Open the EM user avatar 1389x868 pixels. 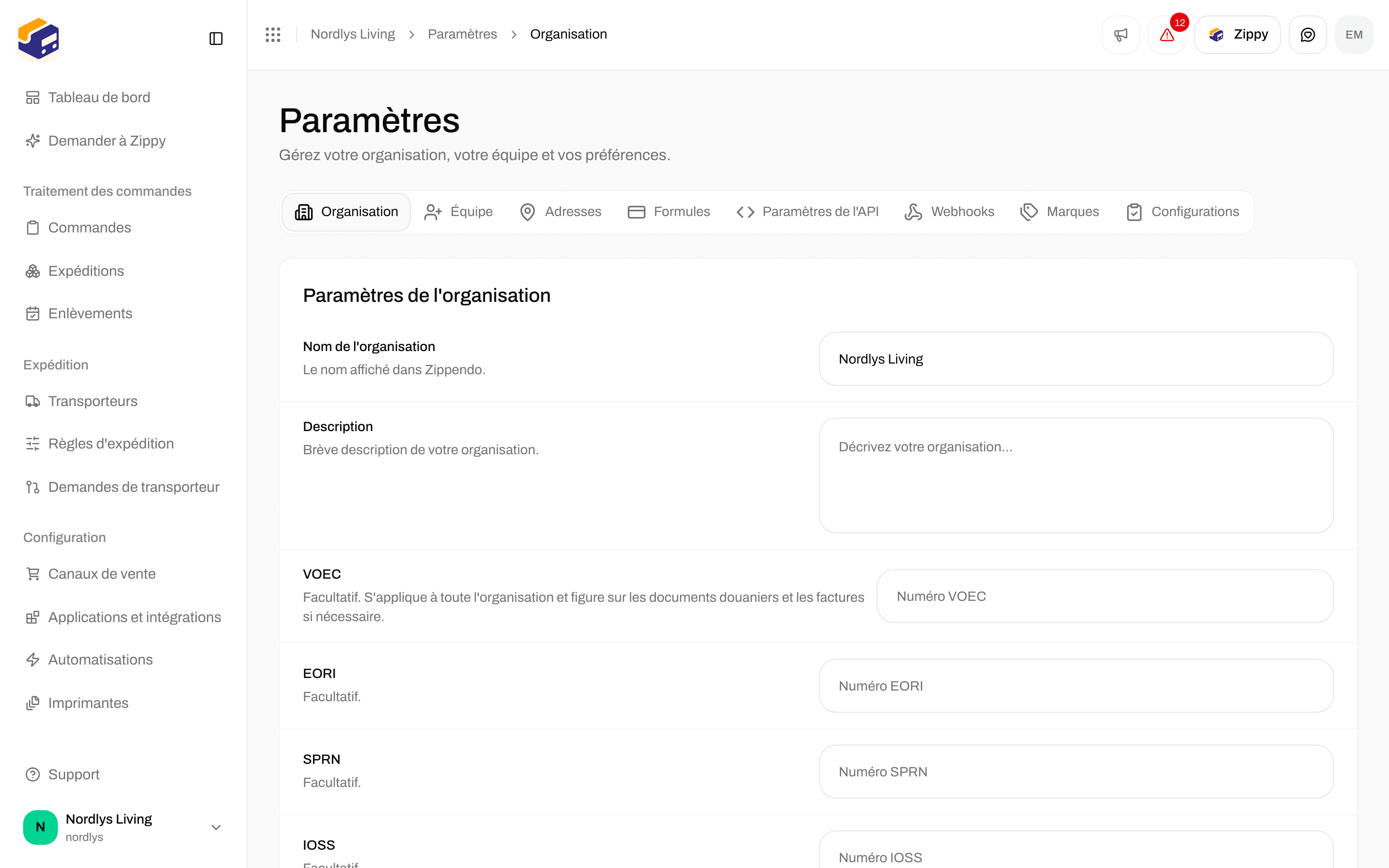click(x=1354, y=34)
